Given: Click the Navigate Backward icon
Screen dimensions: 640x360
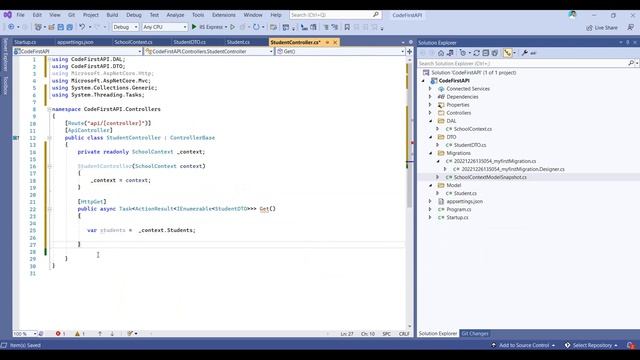Looking at the screenshot, I should click(x=11, y=27).
